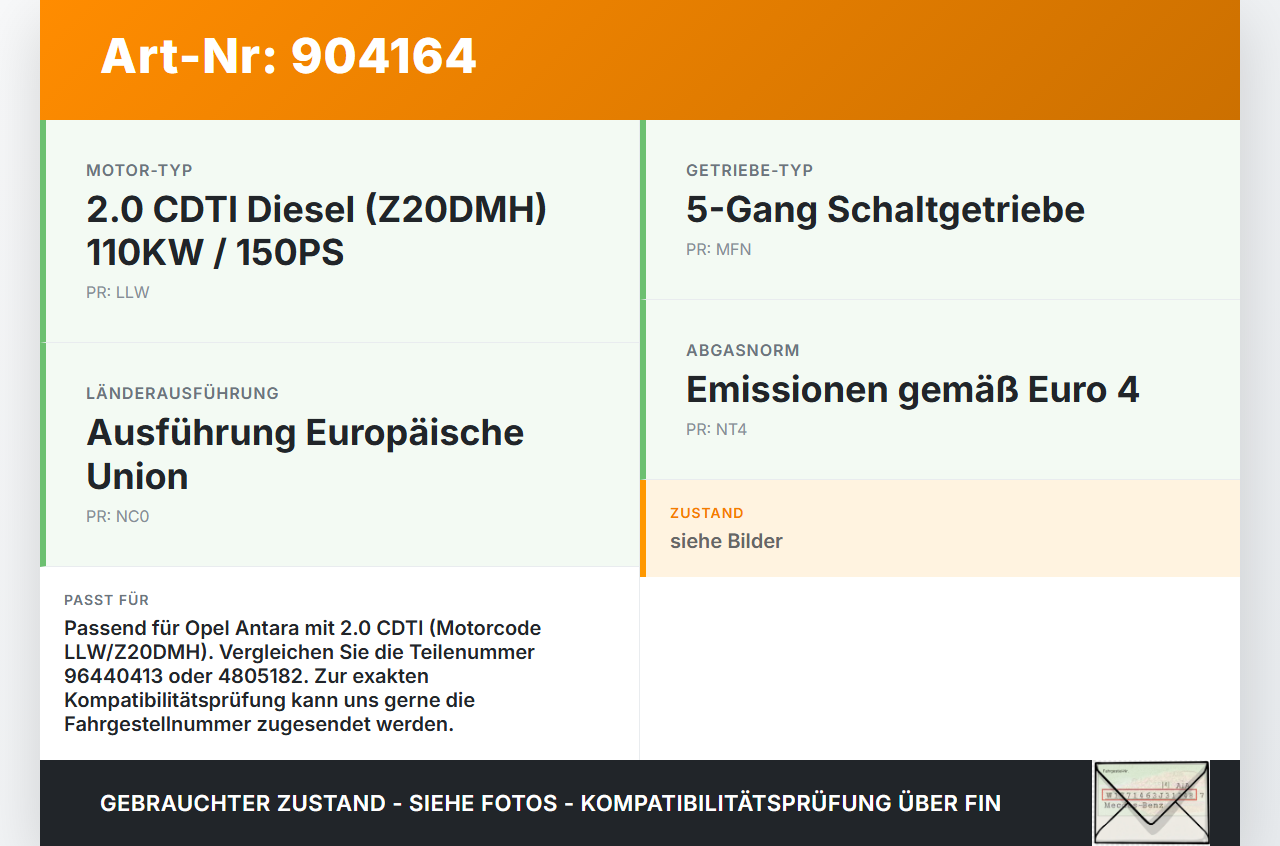Click the GEBRAUCHTER ZUSTAND footer banner text
Viewport: 1280px width, 846px height.
550,803
